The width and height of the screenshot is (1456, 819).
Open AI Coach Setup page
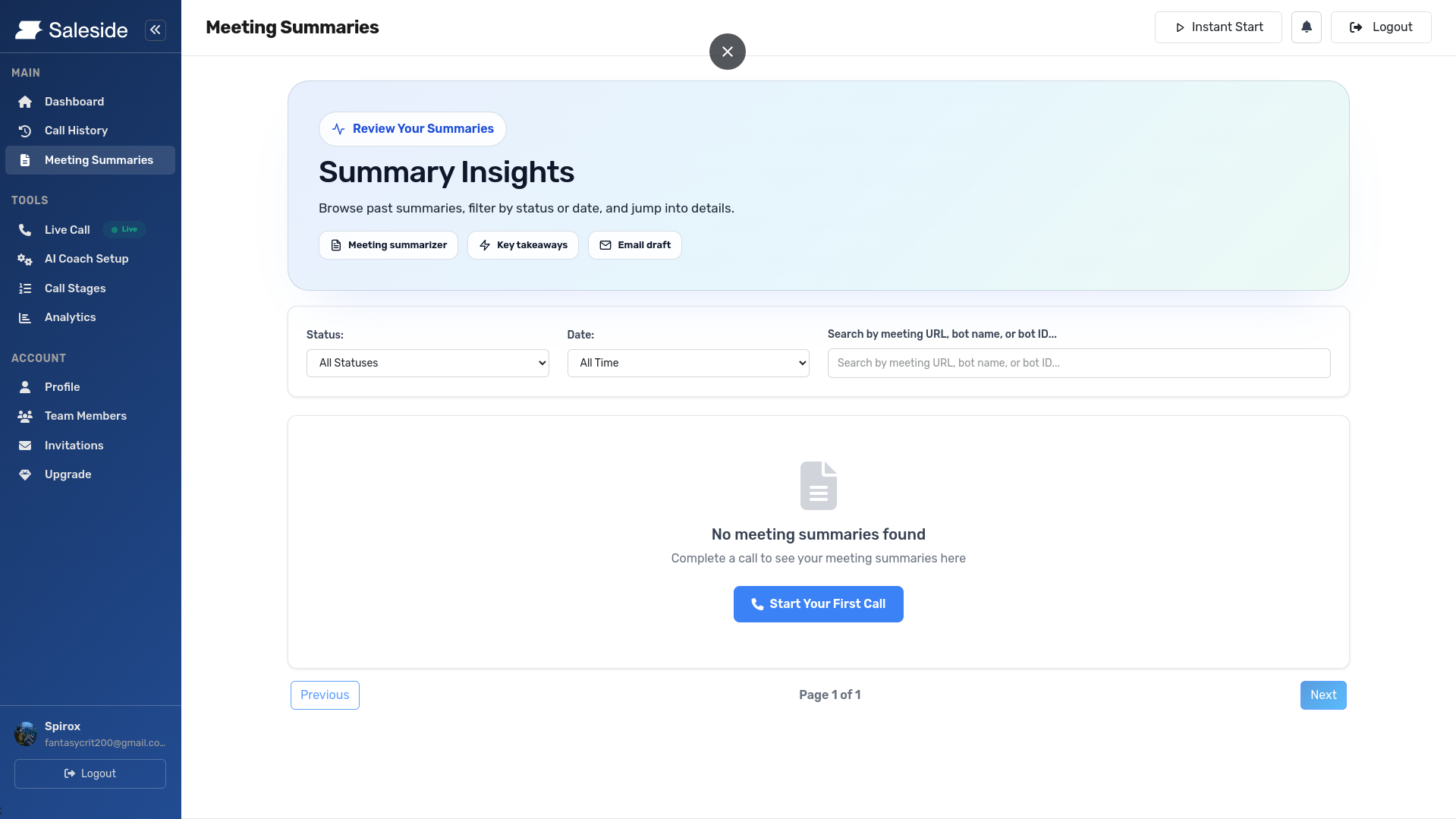coord(86,259)
